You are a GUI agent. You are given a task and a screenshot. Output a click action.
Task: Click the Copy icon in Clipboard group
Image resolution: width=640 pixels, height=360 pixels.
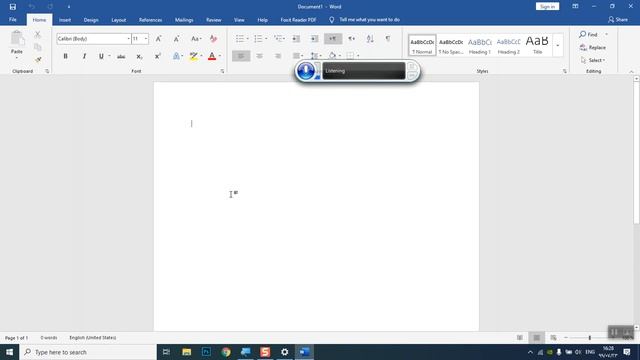click(38, 47)
